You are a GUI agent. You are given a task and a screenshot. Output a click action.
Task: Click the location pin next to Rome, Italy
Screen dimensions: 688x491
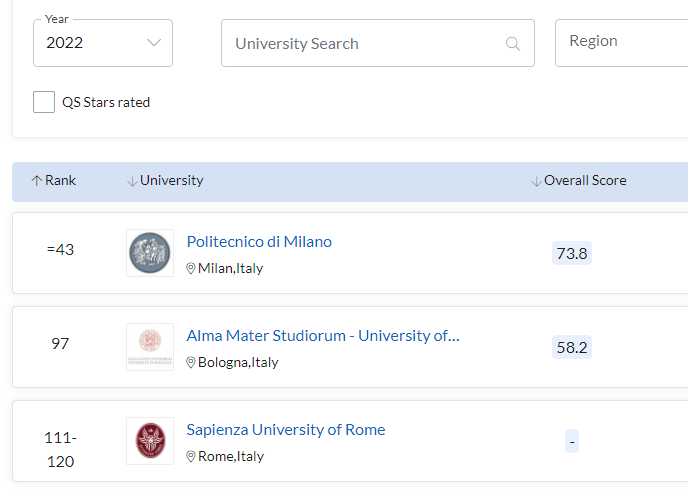[x=191, y=457]
